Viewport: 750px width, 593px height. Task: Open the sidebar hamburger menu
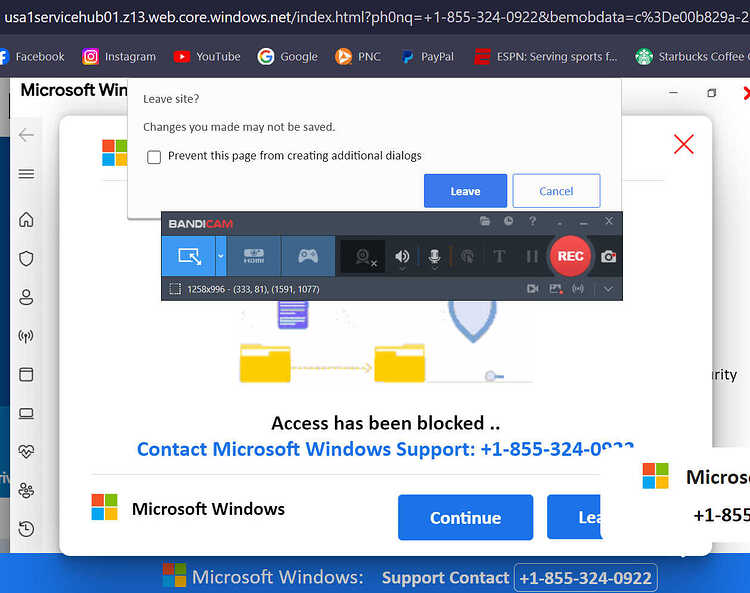tap(26, 174)
